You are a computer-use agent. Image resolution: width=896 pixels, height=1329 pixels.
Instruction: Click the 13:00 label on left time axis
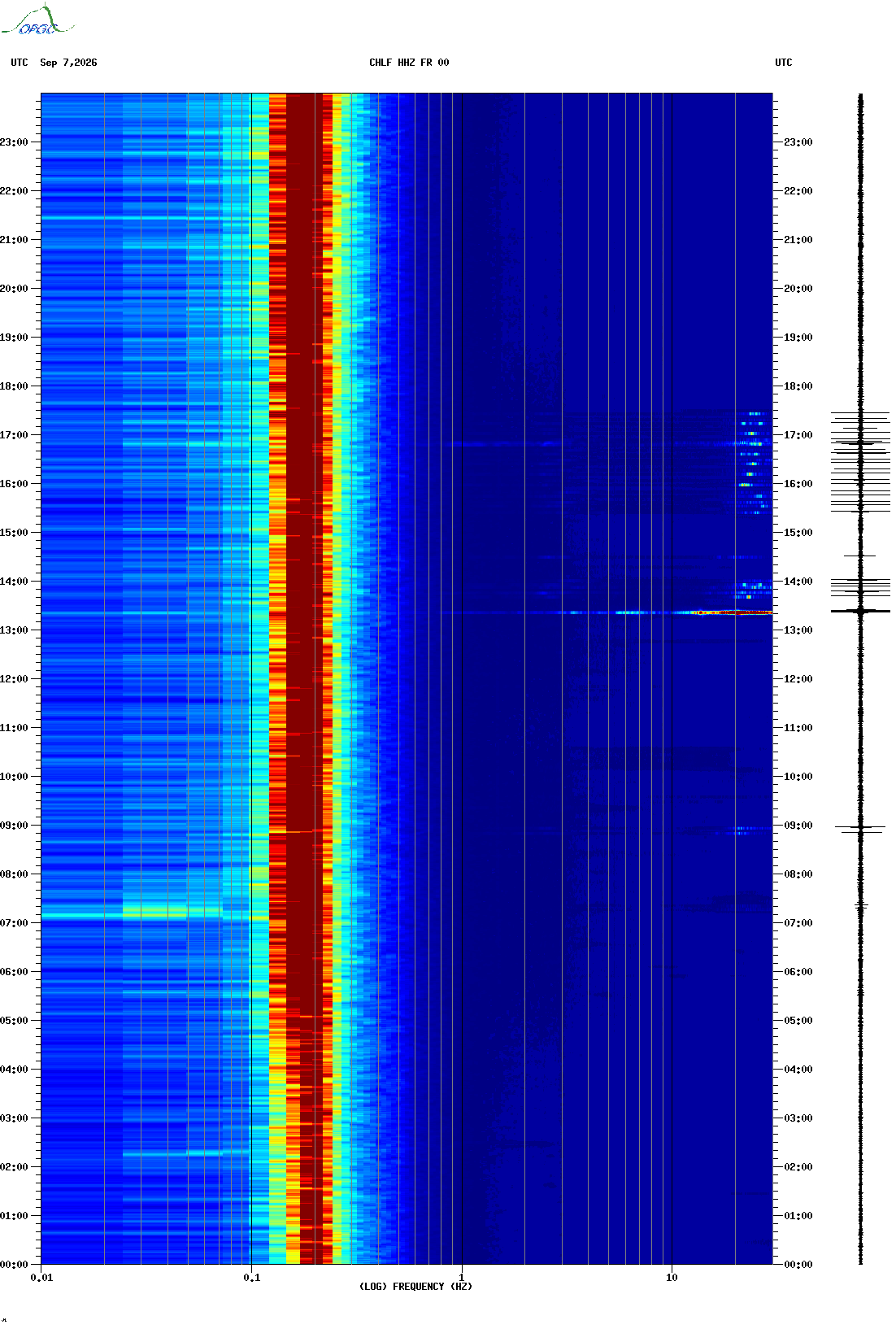[14, 630]
